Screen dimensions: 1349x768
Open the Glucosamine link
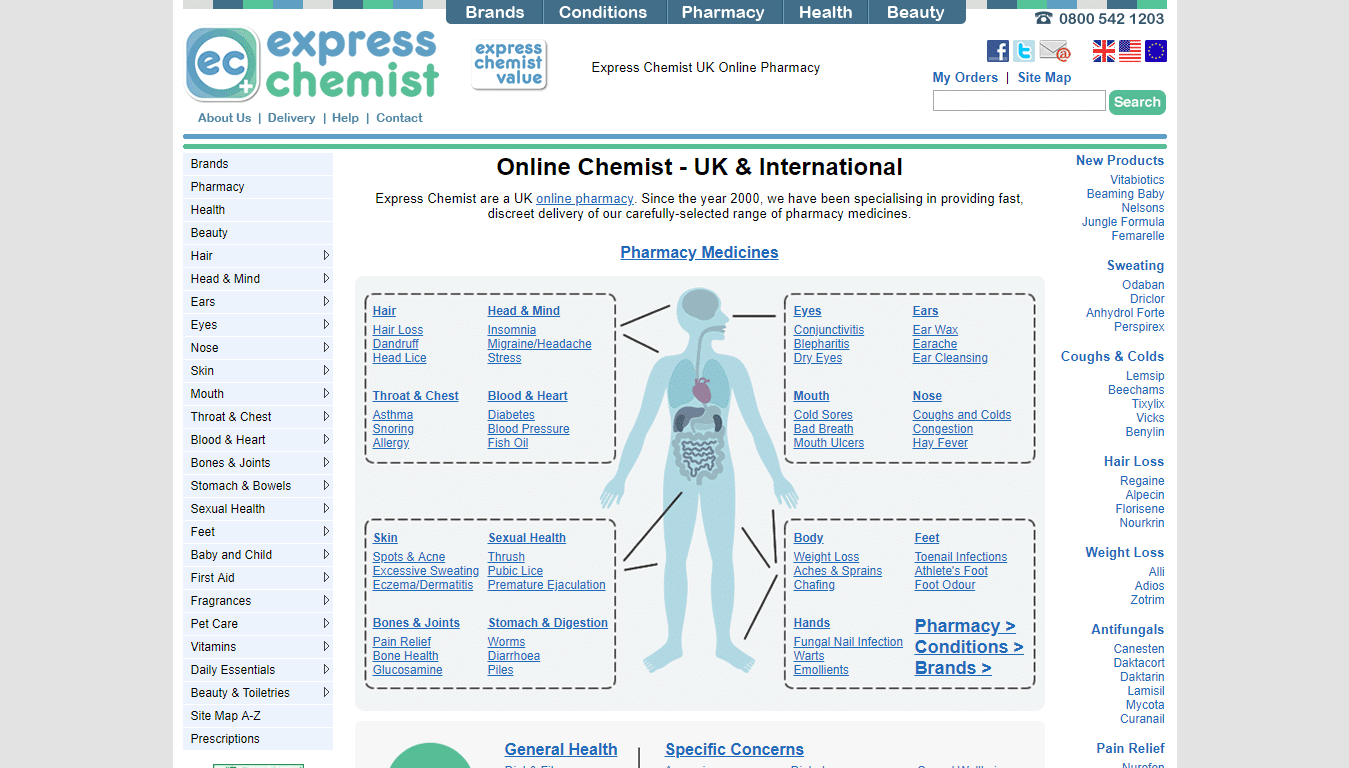[408, 670]
